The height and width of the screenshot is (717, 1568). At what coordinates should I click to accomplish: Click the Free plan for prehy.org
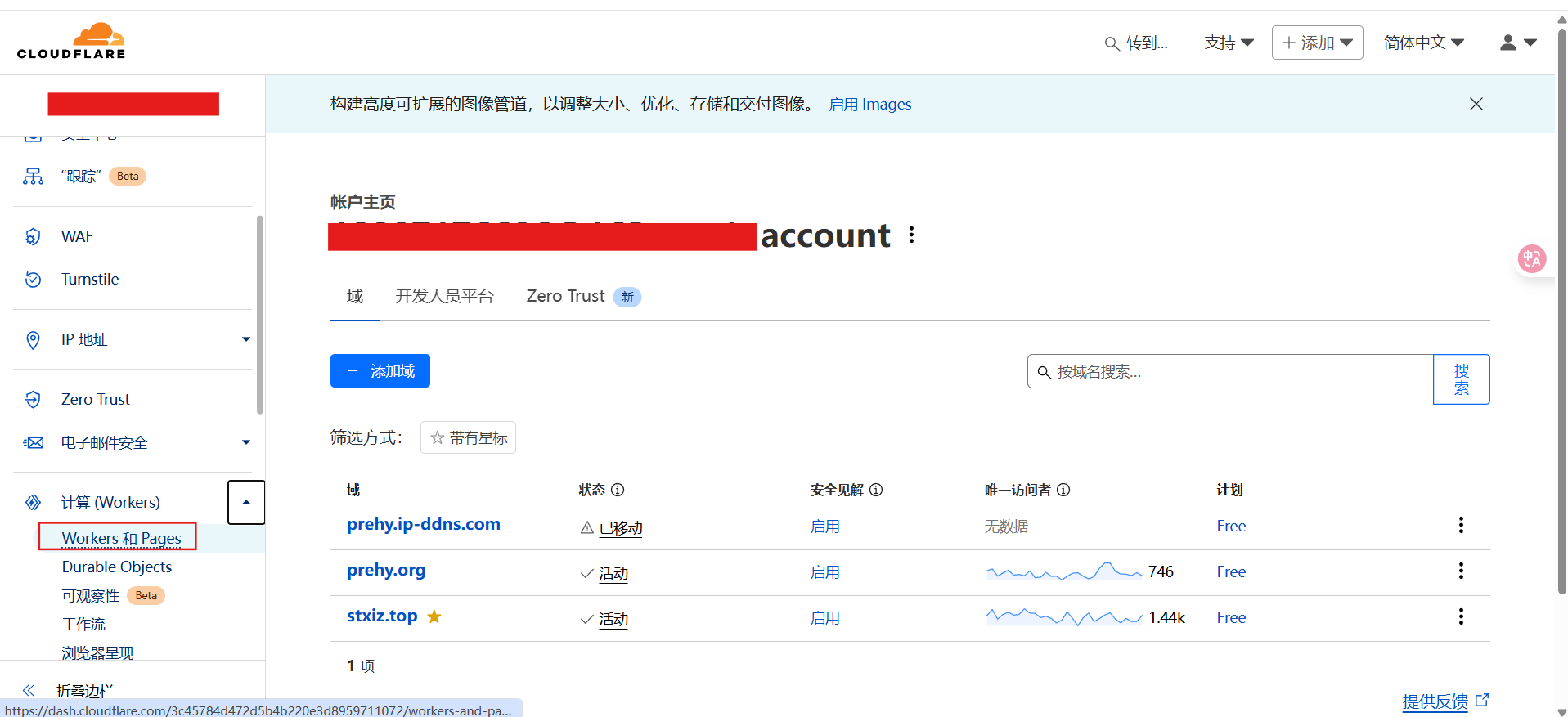pos(1231,571)
